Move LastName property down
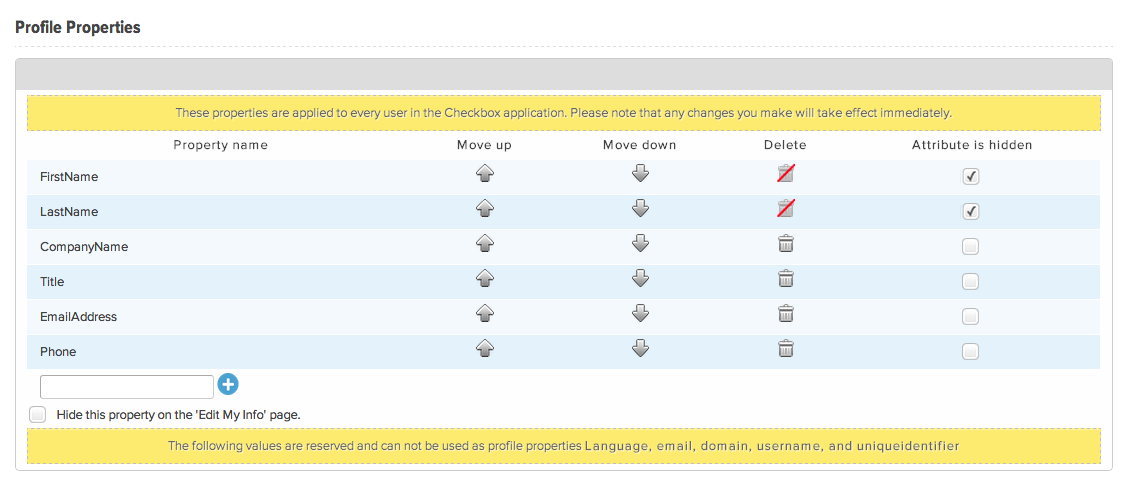This screenshot has height=493, width=1131. coord(641,209)
